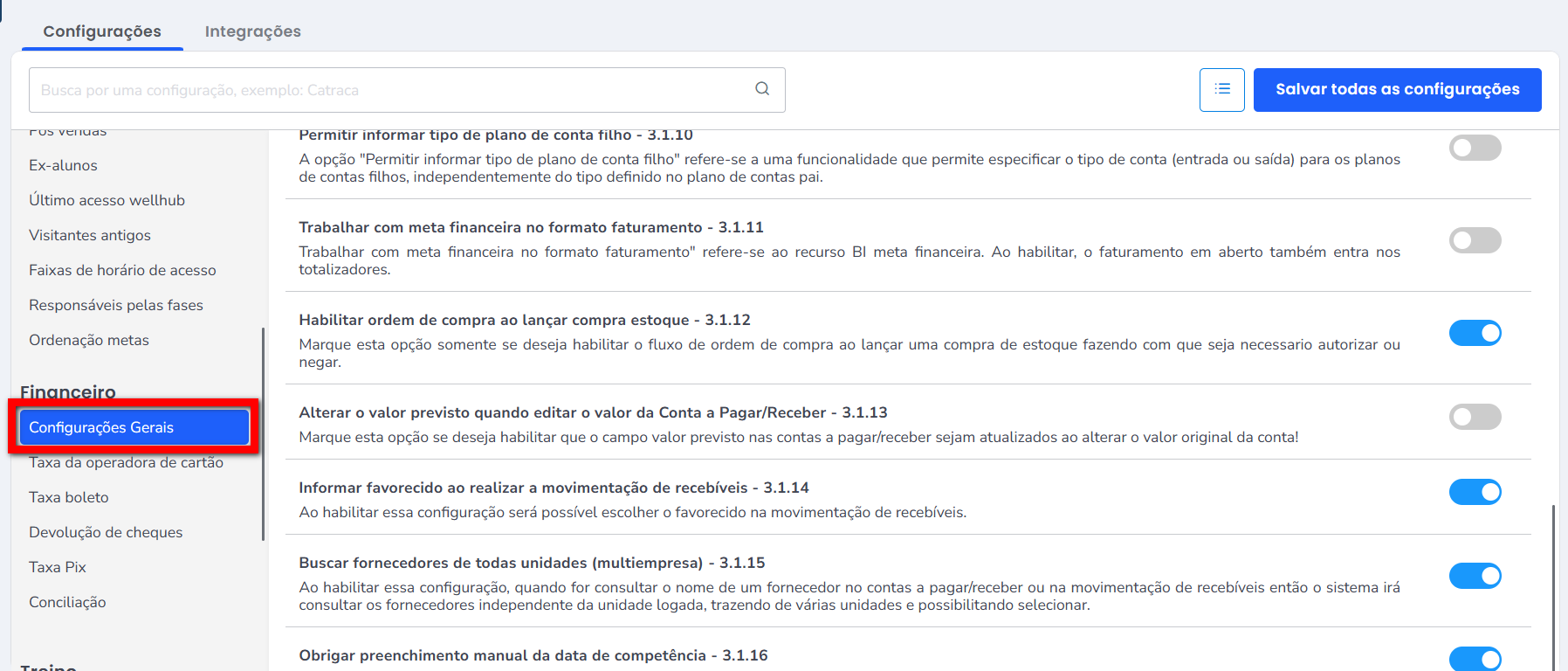Screen dimensions: 1568x671
Task: Open Taxa boleto settings
Action: pyautogui.click(x=69, y=497)
